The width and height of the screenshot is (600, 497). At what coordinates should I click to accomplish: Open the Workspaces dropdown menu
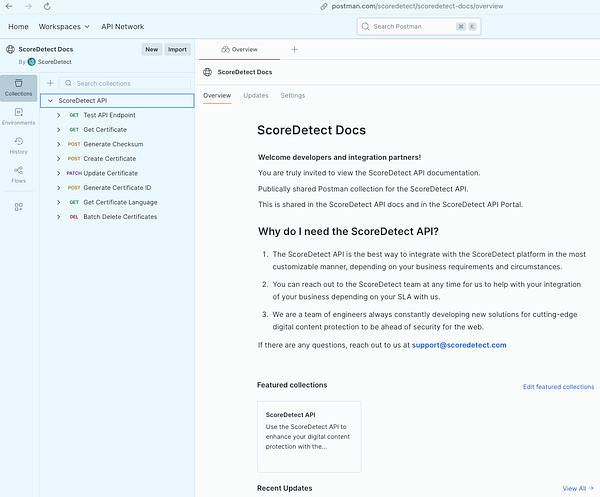[x=64, y=26]
